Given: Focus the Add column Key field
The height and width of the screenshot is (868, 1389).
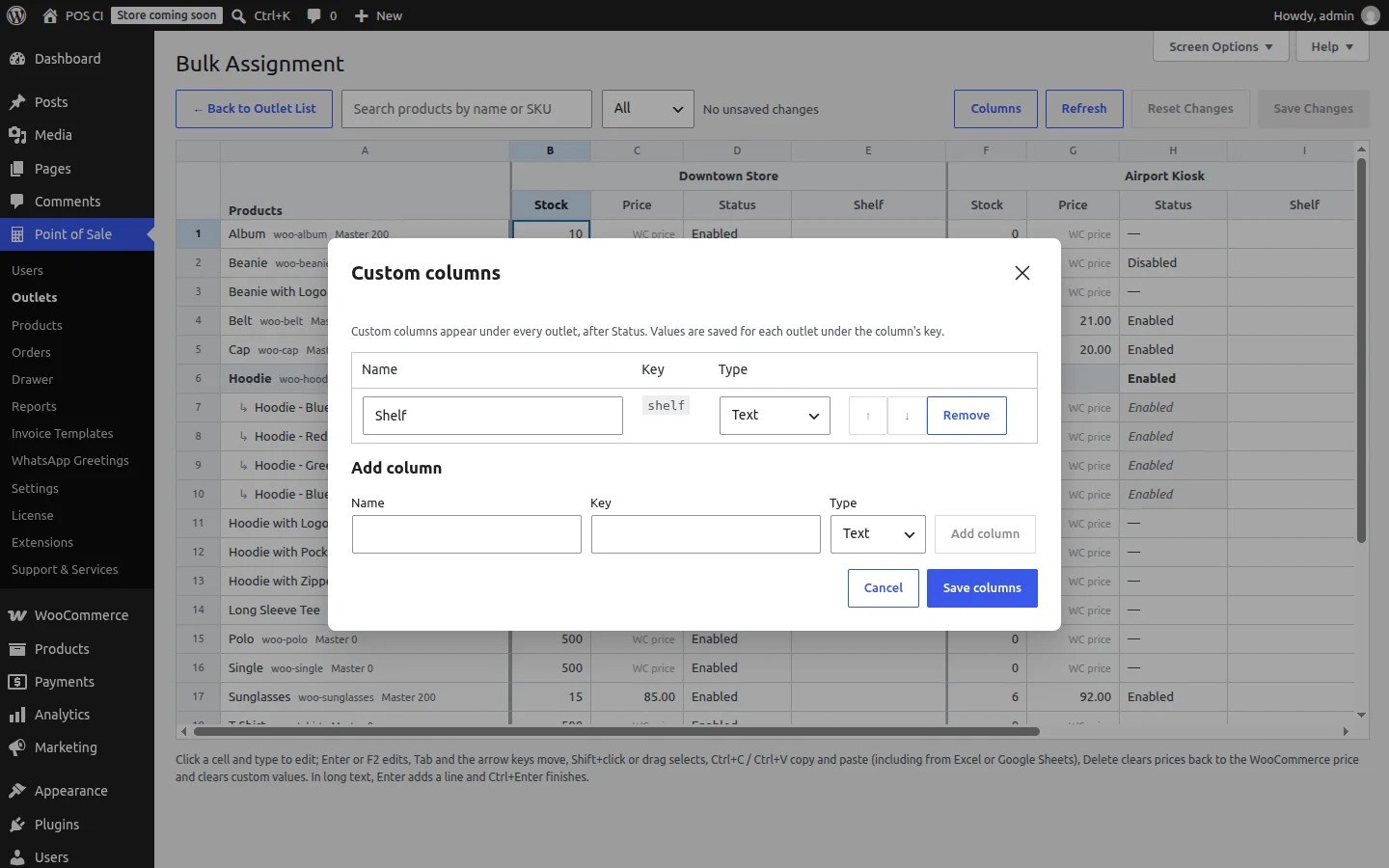Looking at the screenshot, I should [x=706, y=534].
